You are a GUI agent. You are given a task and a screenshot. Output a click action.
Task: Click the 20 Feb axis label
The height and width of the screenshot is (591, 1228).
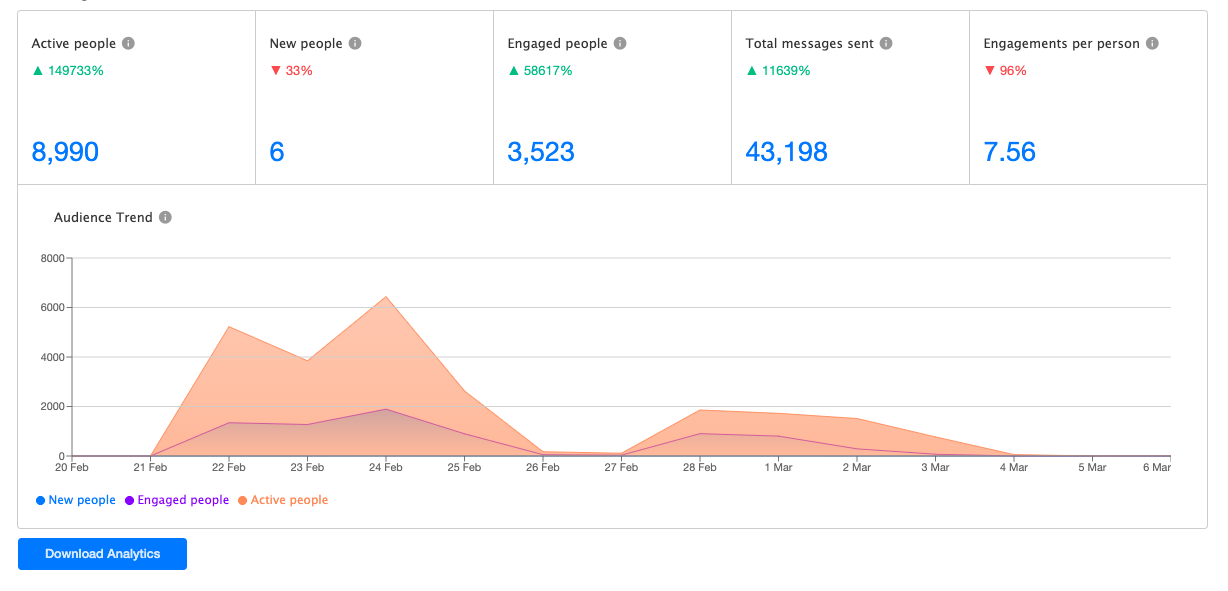point(72,468)
